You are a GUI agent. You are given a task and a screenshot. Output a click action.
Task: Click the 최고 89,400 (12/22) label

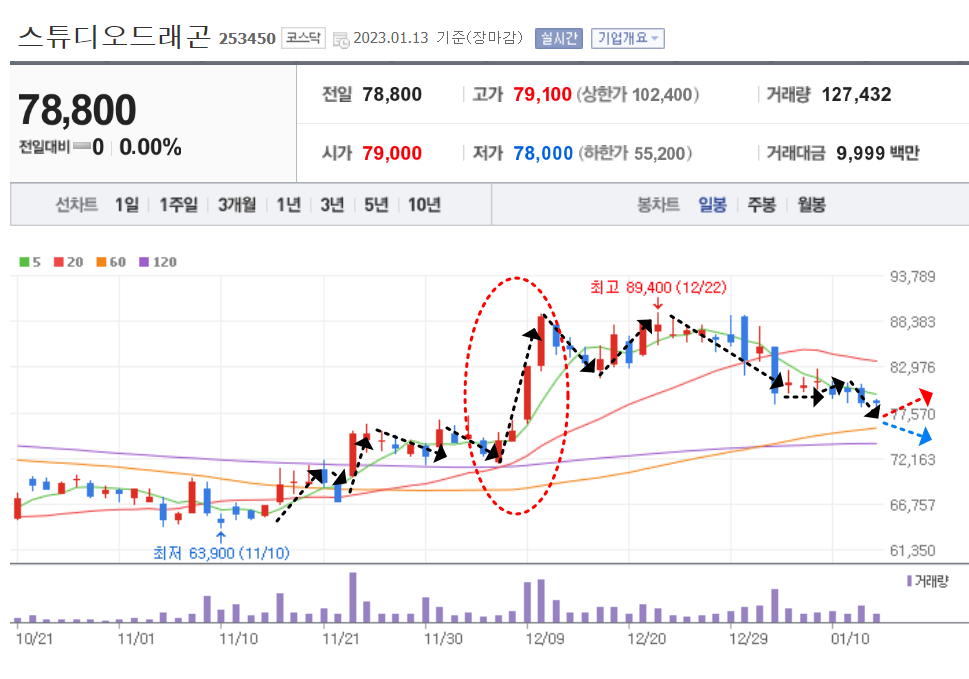658,287
